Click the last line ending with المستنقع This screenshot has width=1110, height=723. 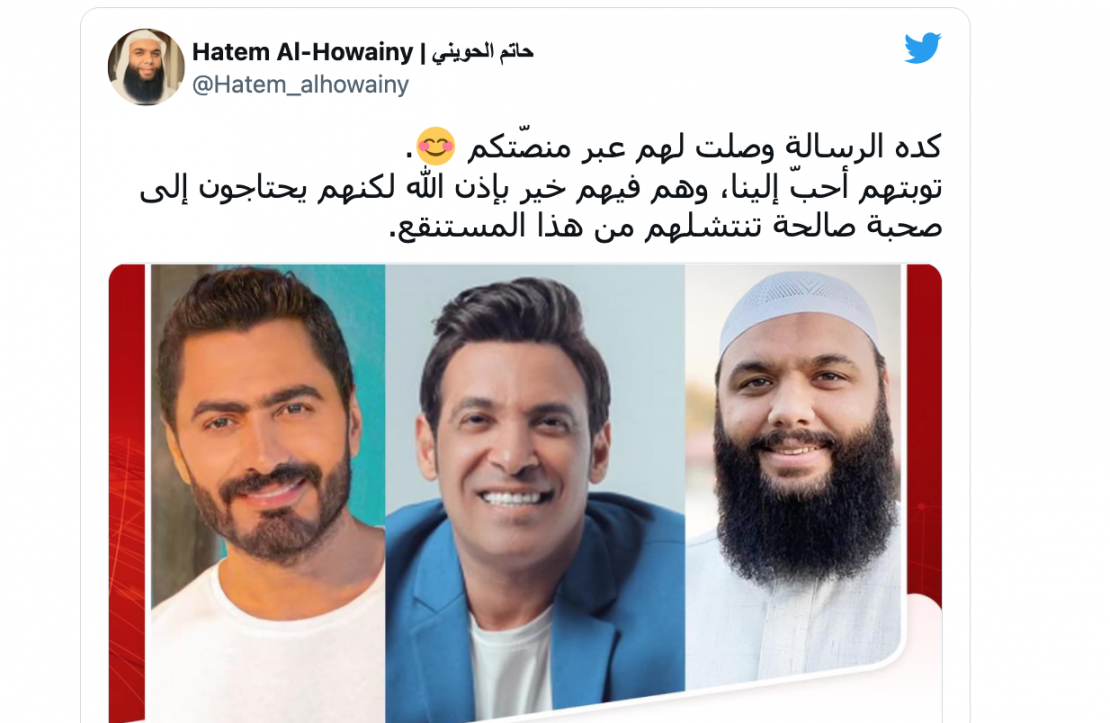tap(665, 227)
